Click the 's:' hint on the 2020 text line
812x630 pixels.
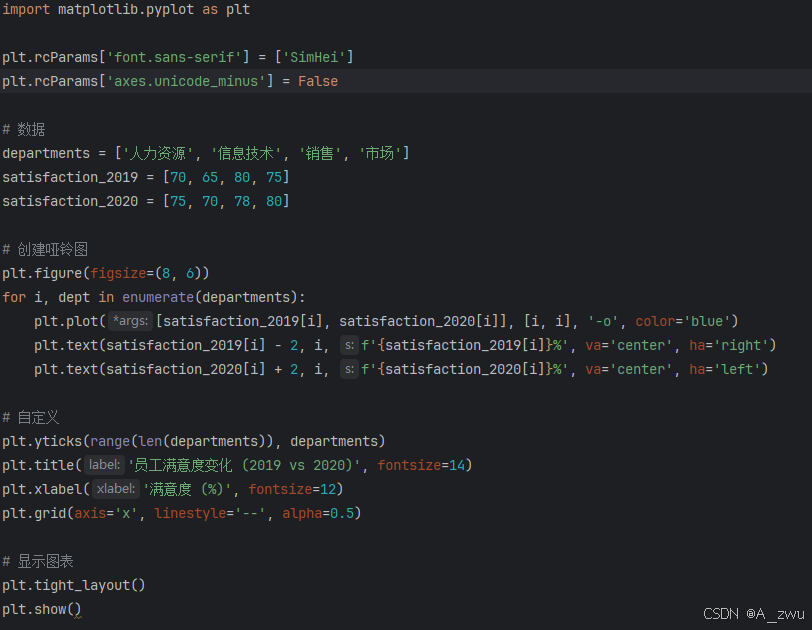[x=350, y=369]
